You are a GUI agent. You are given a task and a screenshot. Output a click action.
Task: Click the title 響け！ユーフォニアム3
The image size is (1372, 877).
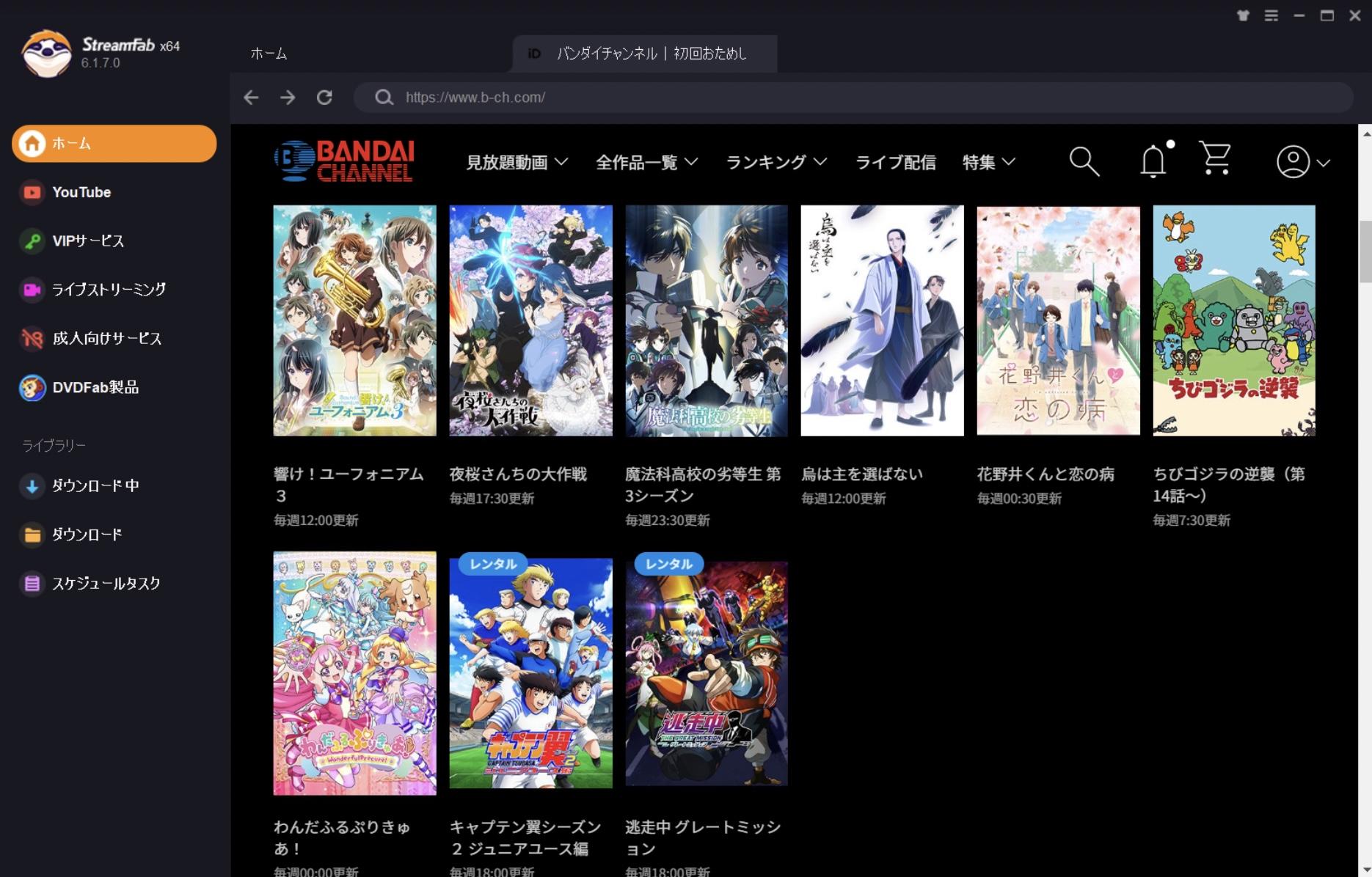[x=349, y=485]
